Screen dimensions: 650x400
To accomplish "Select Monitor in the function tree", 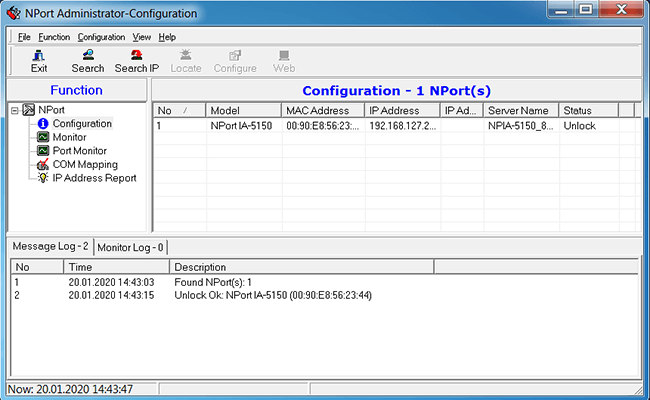I will click(69, 137).
